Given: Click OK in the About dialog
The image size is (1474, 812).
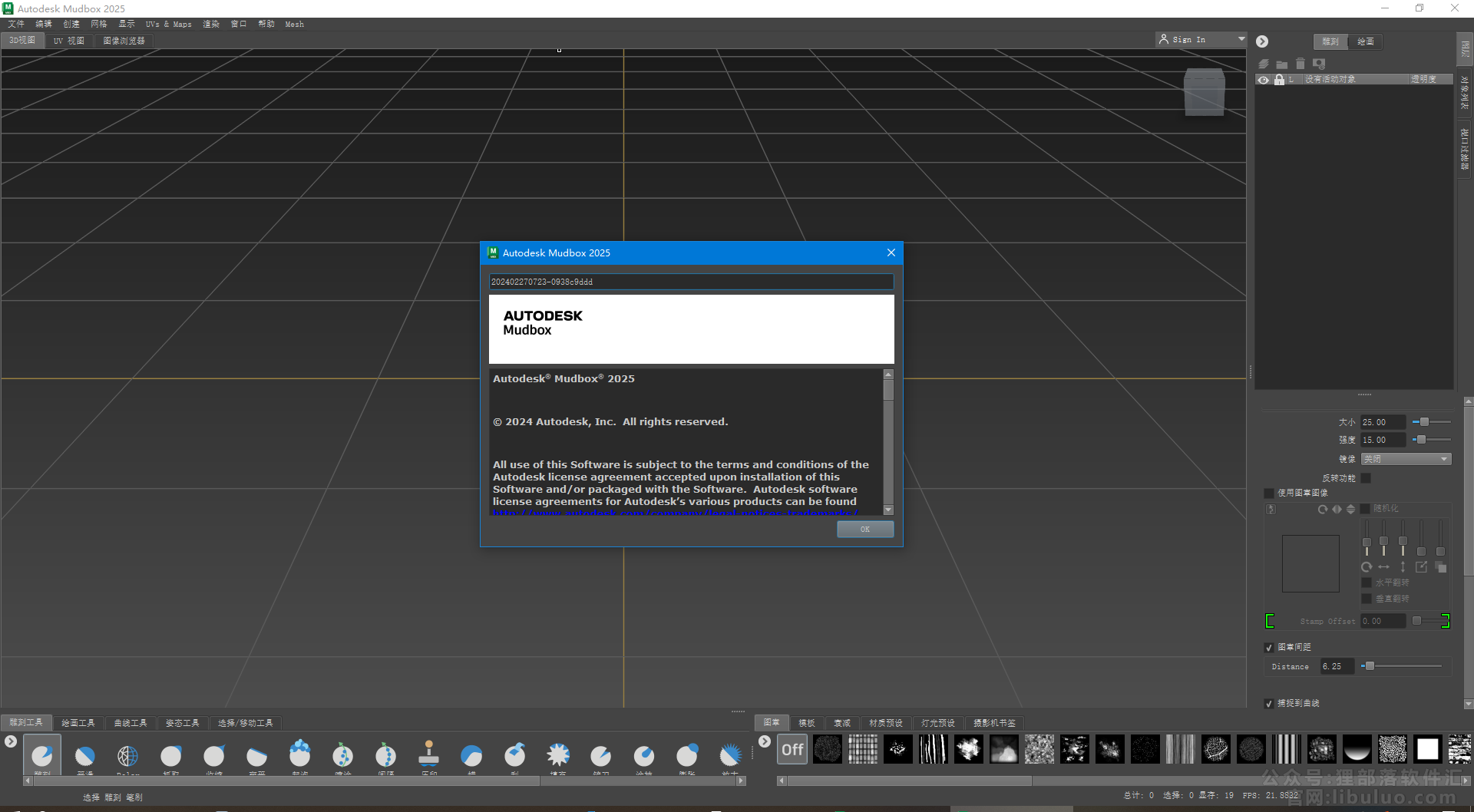Looking at the screenshot, I should pos(865,529).
